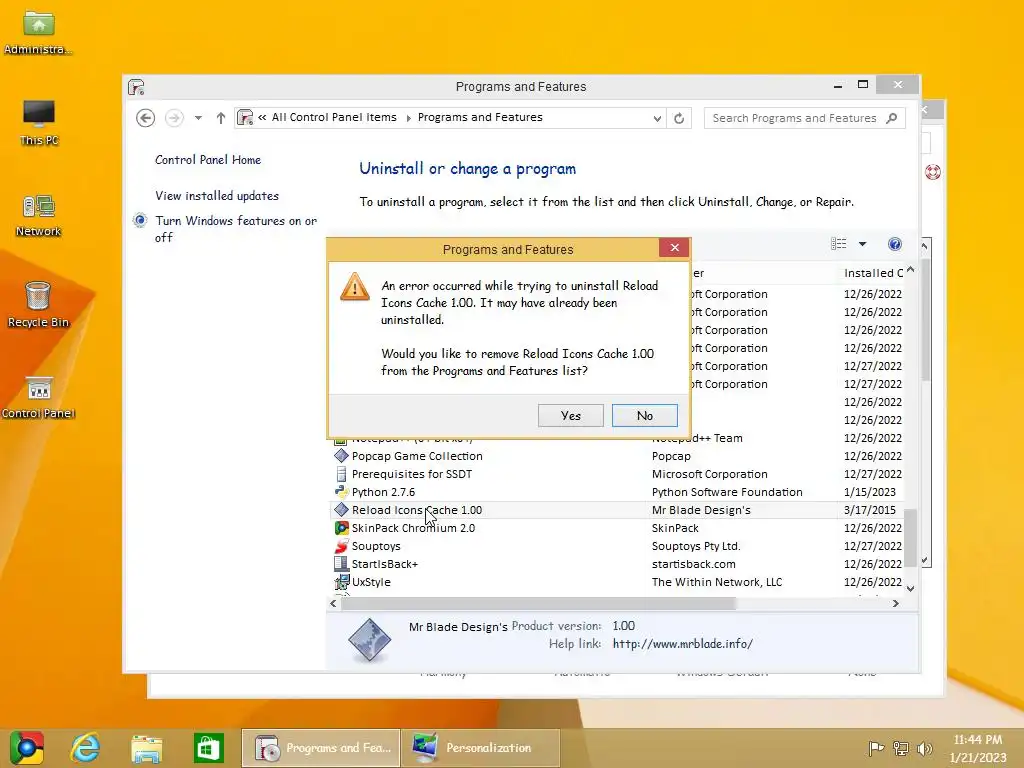Switch to Programs and Features taskbar button
The height and width of the screenshot is (768, 1024).
321,748
